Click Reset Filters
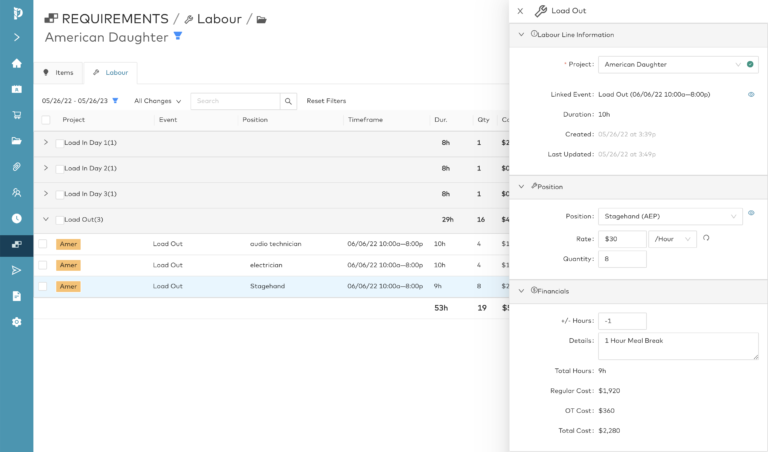The width and height of the screenshot is (768, 452). [x=326, y=101]
